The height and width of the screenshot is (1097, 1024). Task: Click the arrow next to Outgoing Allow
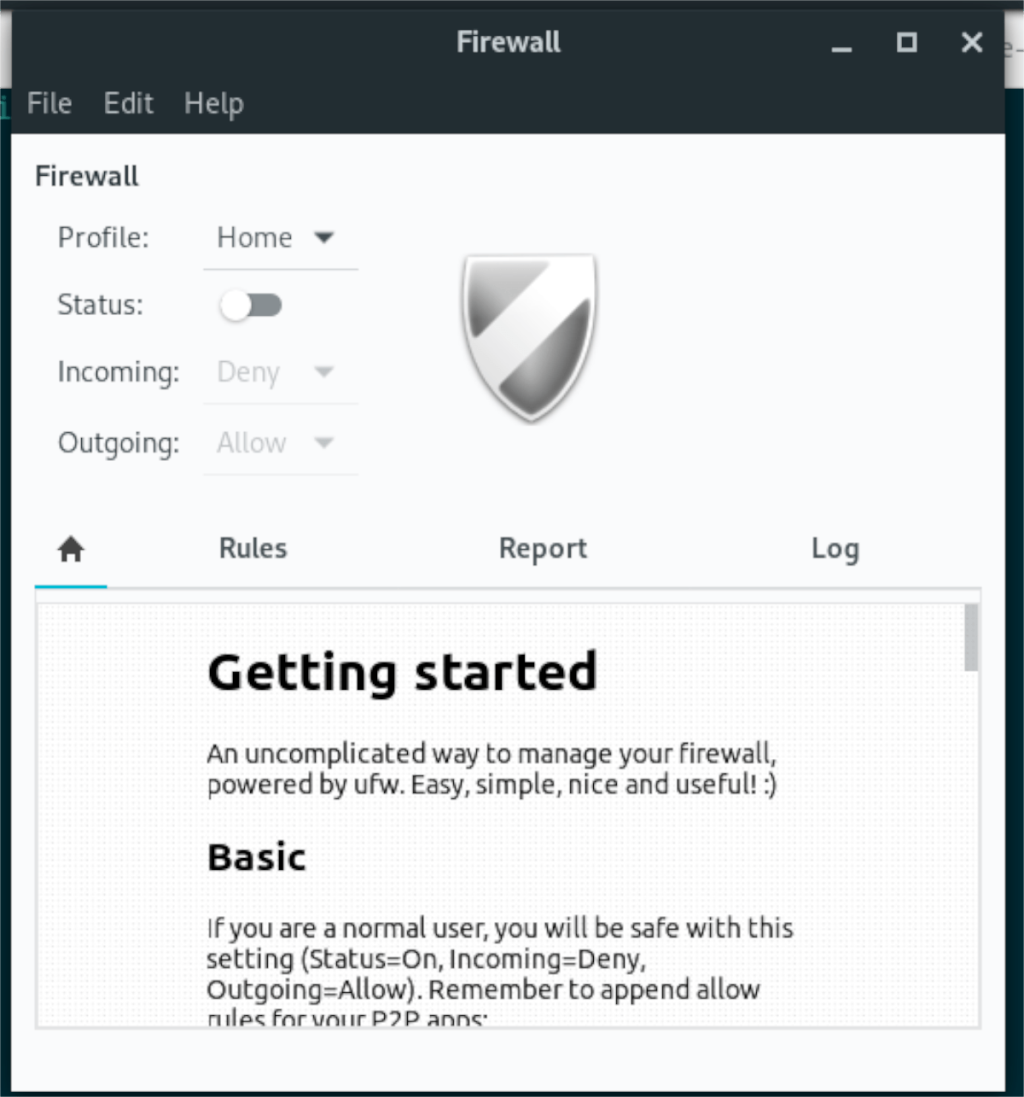(x=325, y=442)
